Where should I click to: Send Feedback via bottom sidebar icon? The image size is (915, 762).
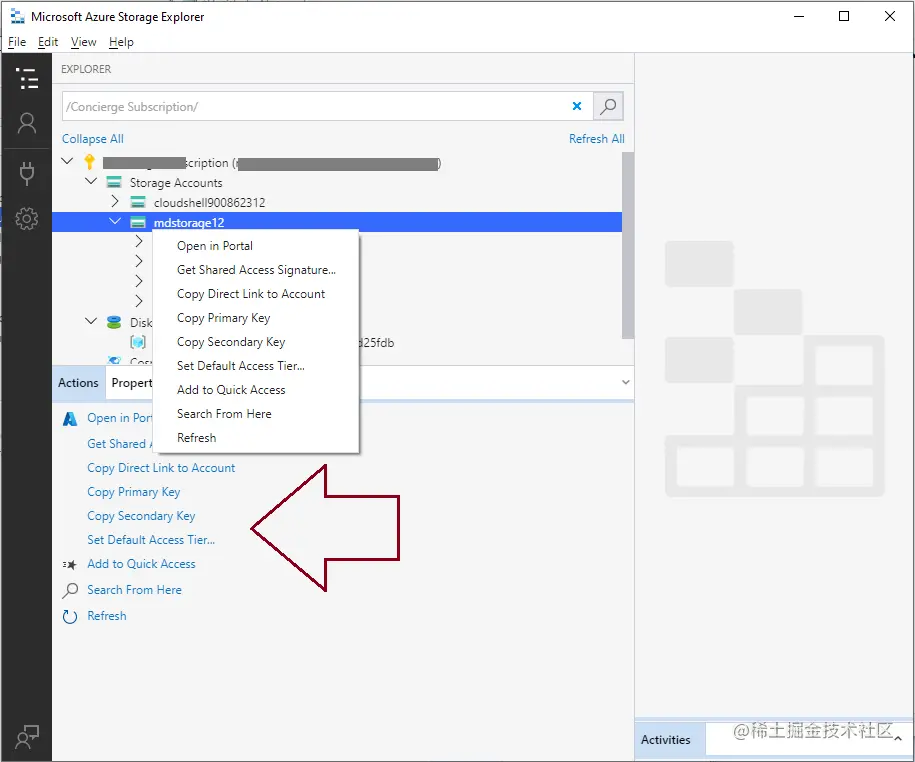click(x=26, y=736)
